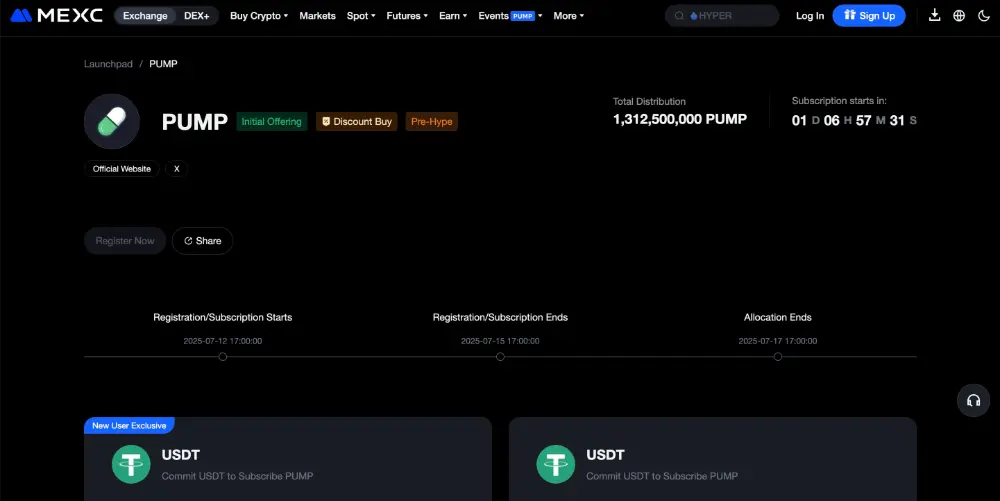Open the Markets page

tap(317, 16)
